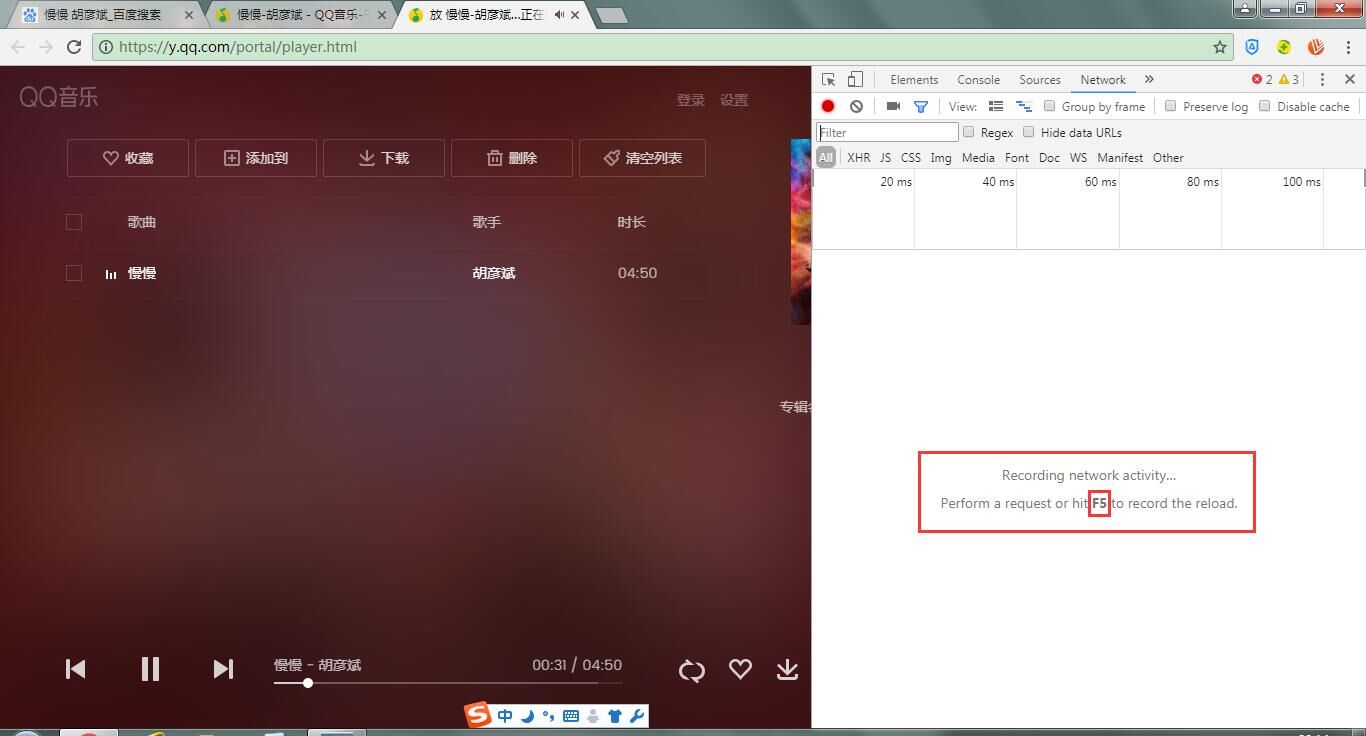Skip to the next track

[223, 669]
